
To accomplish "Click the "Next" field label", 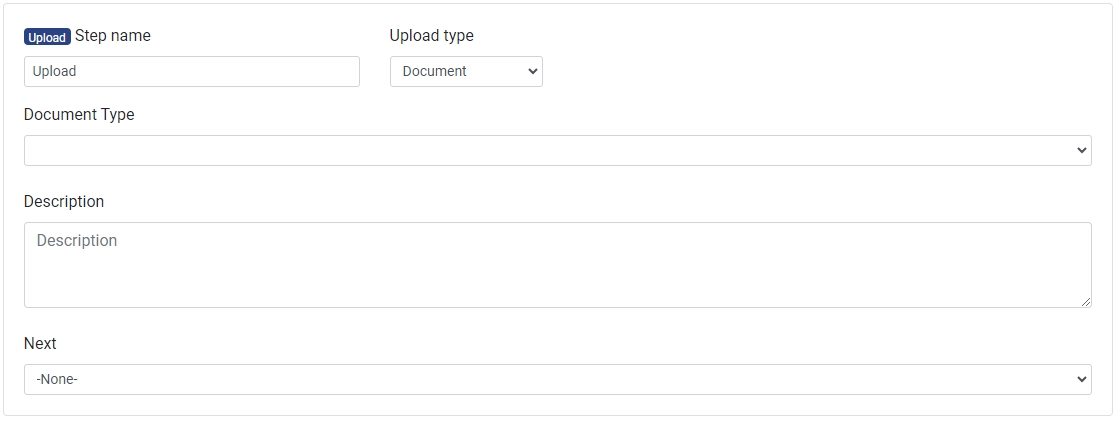I will coord(40,344).
